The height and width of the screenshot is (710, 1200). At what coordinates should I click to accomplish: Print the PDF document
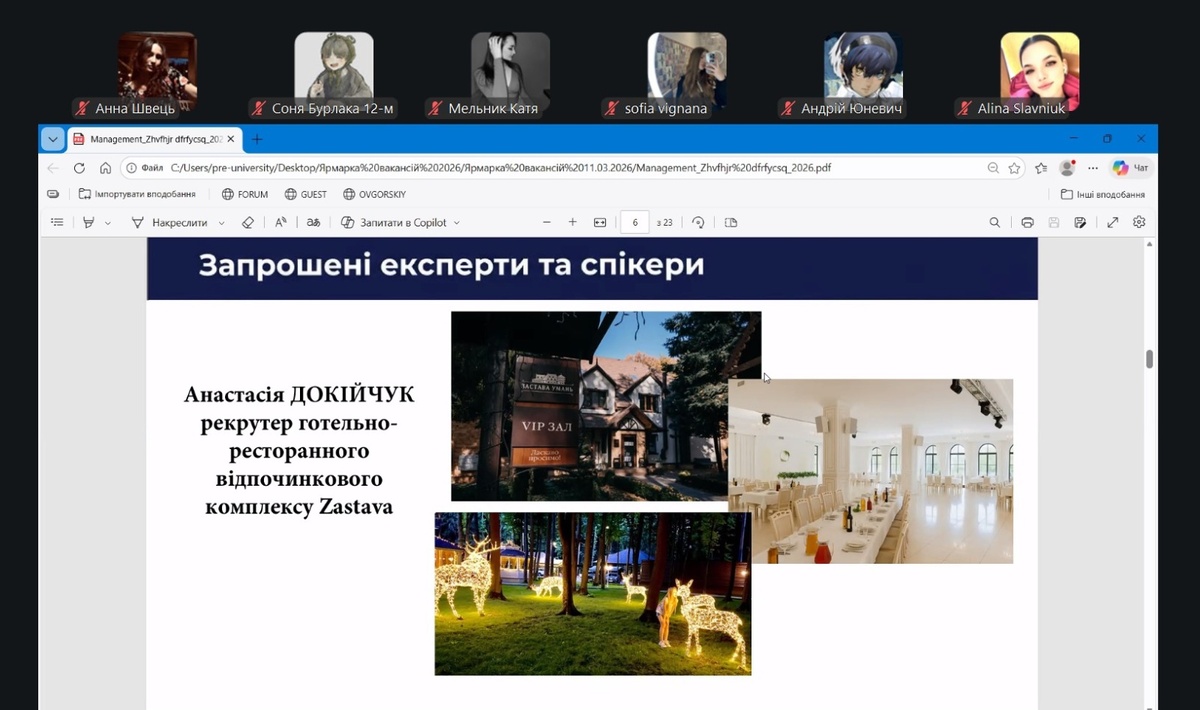(1027, 223)
